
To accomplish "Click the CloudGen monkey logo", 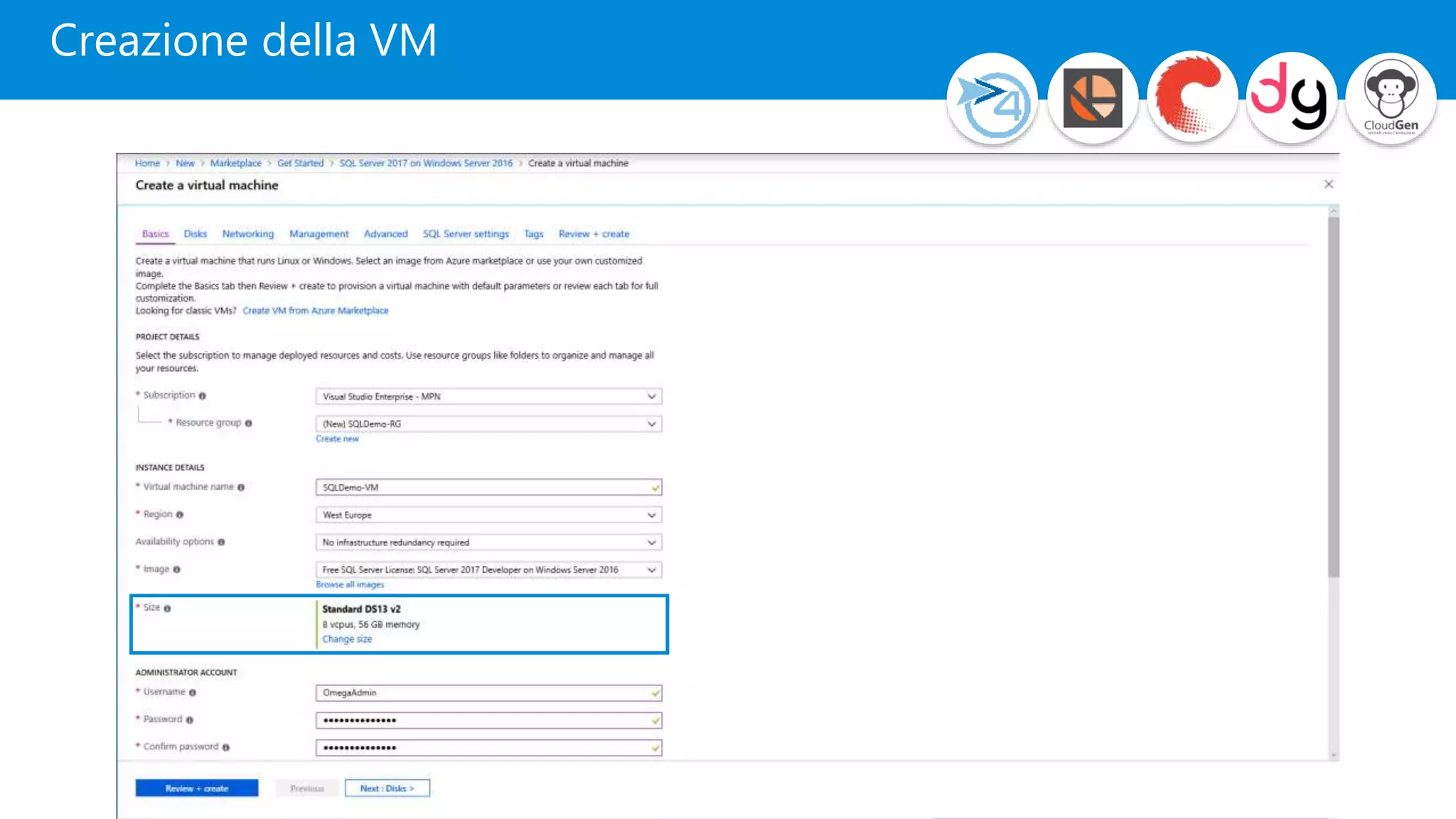I will pos(1391,98).
